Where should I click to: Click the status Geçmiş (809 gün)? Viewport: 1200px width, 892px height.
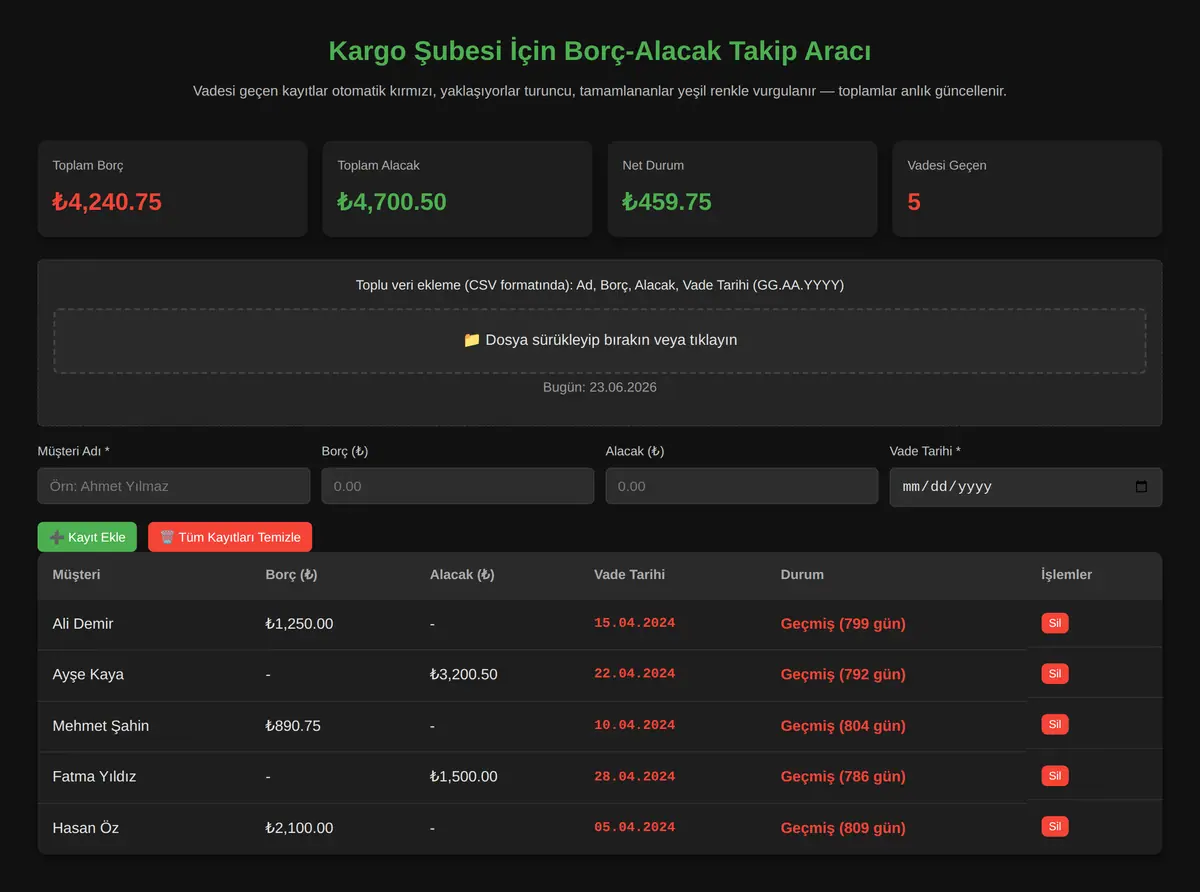[843, 828]
